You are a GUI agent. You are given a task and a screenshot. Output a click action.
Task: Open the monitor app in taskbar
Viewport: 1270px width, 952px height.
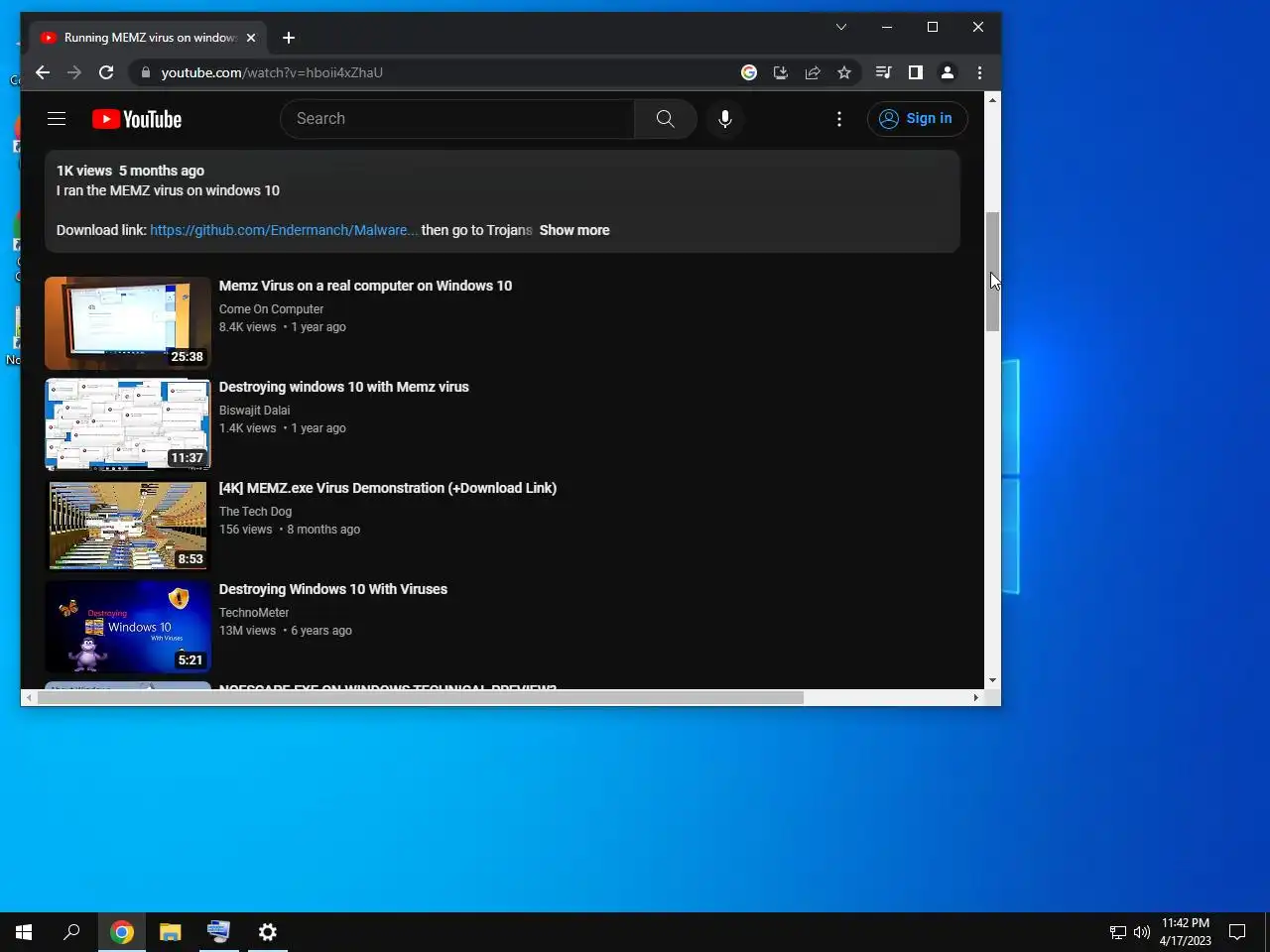218,932
